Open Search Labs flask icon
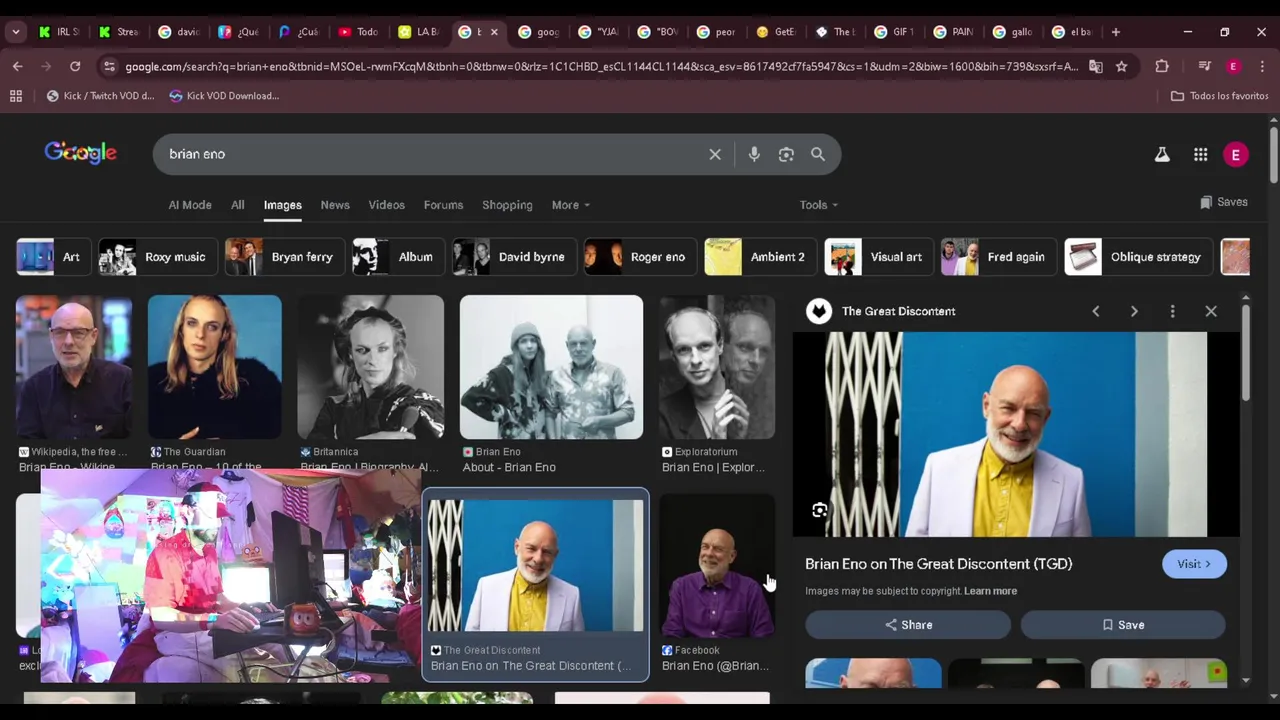1280x720 pixels. [x=1162, y=155]
